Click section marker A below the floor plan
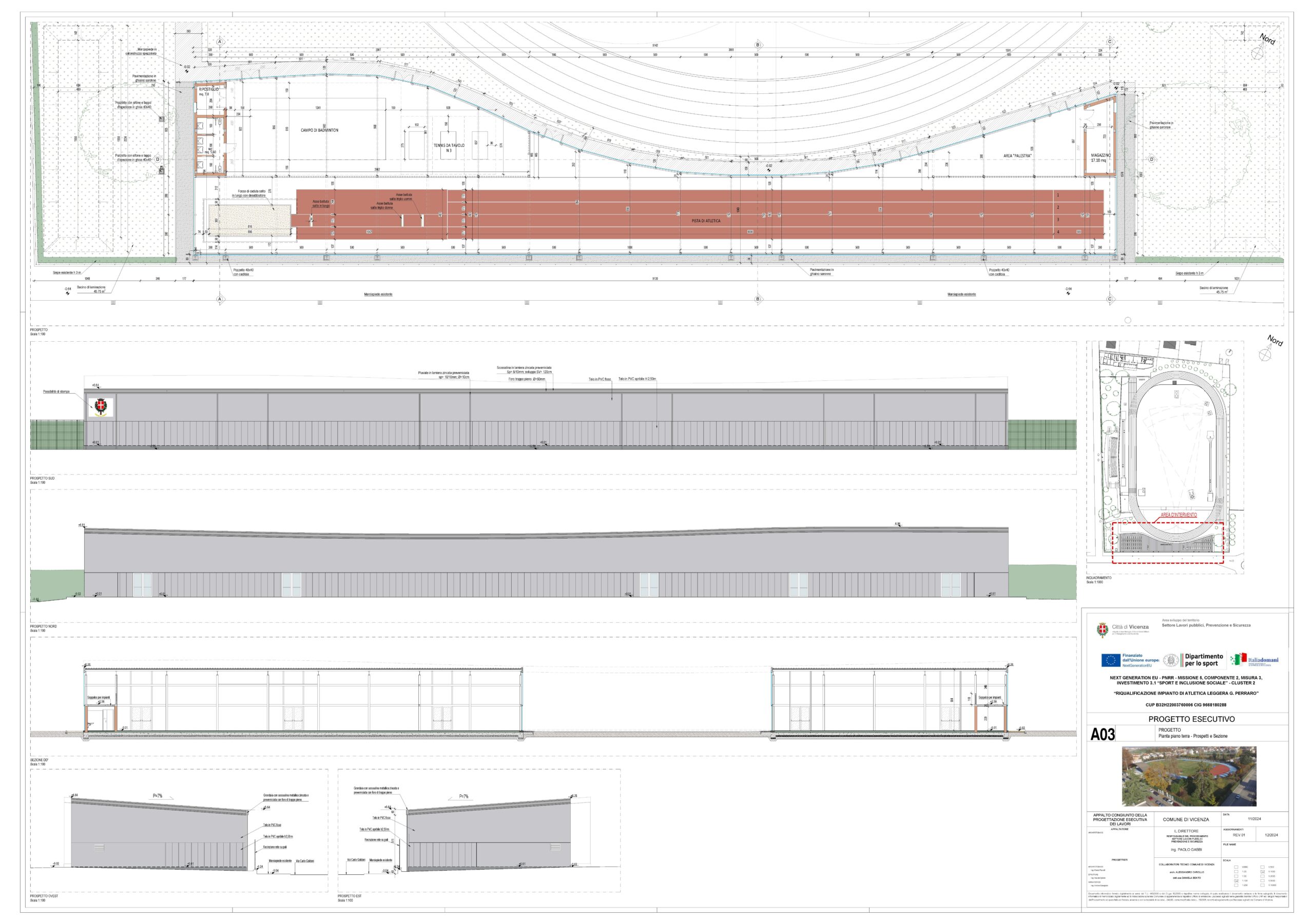Screen dimensions: 1314x924 [x=219, y=299]
